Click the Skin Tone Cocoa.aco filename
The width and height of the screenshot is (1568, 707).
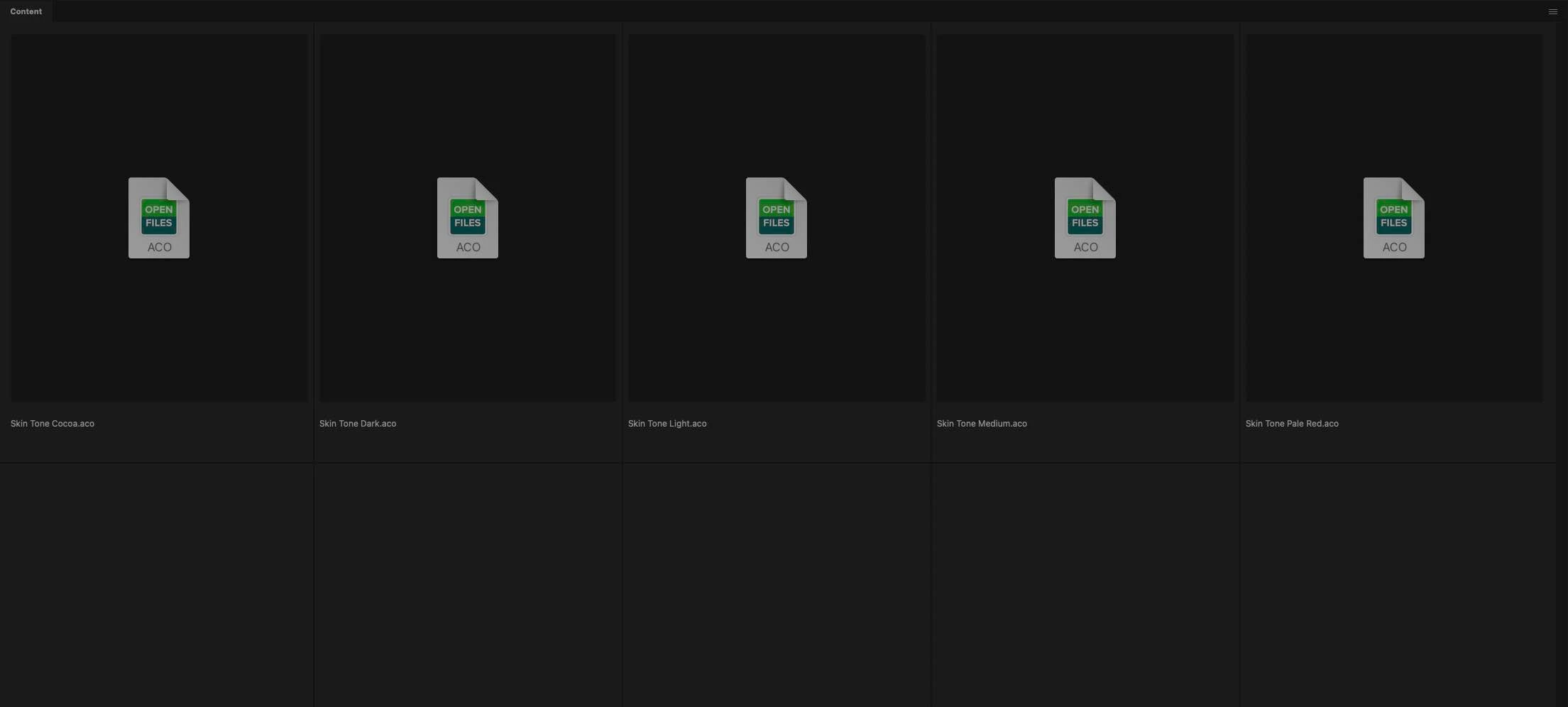53,424
